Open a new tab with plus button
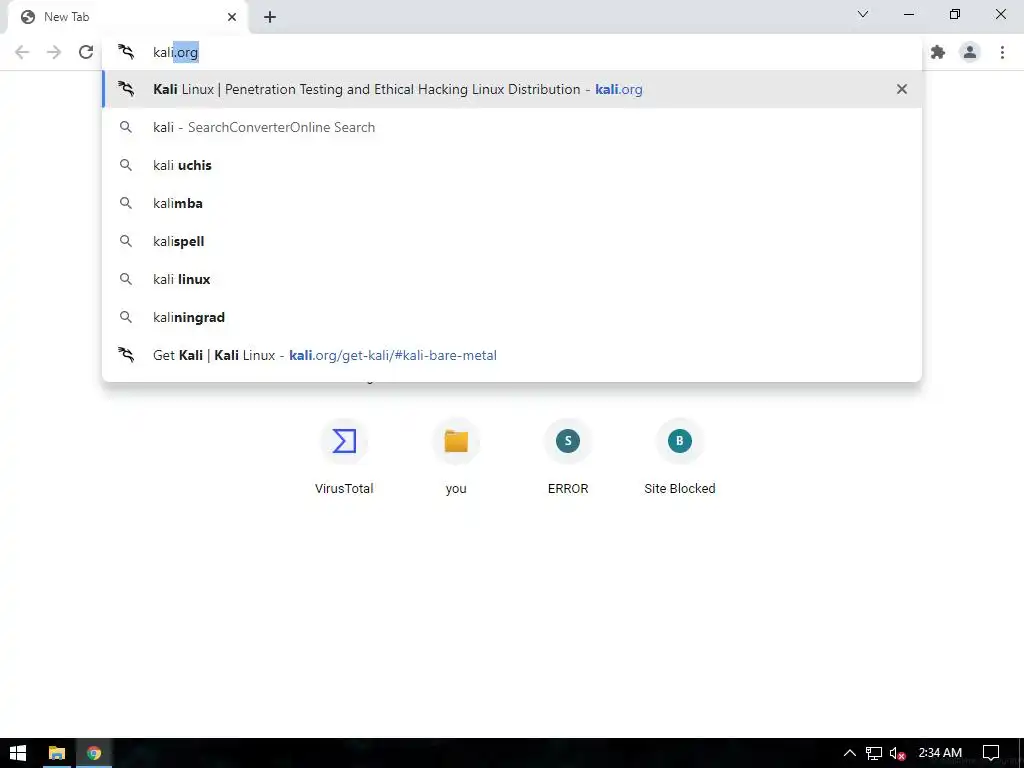Image resolution: width=1024 pixels, height=768 pixels. point(270,17)
